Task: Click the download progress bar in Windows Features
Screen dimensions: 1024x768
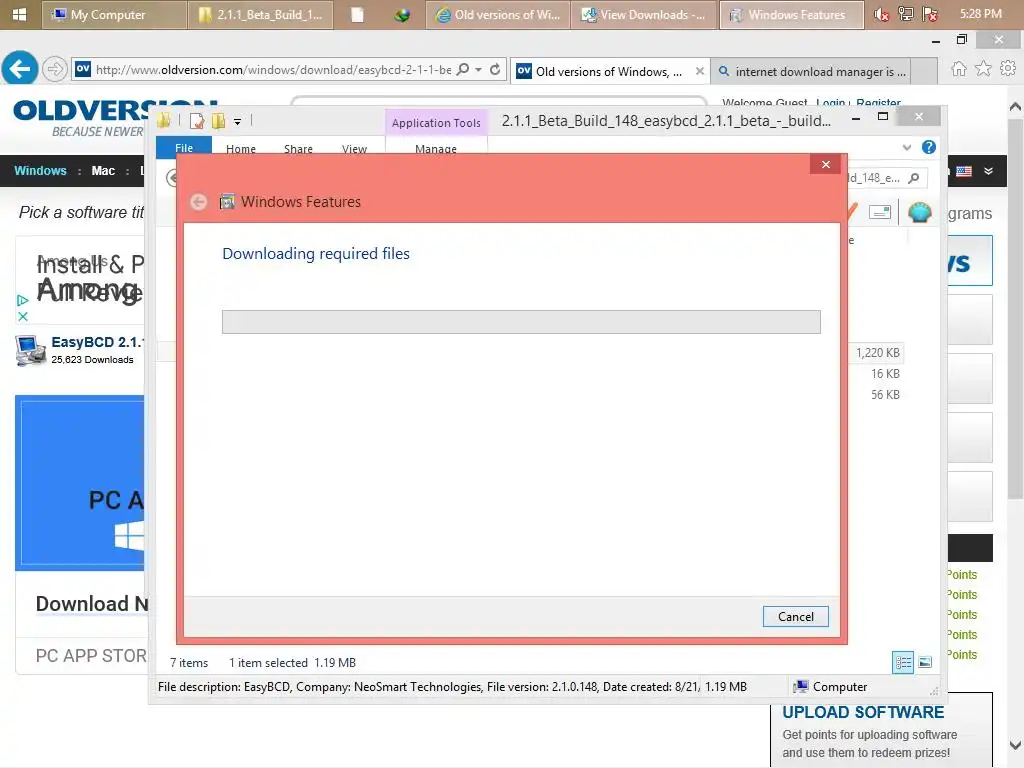Action: (521, 322)
